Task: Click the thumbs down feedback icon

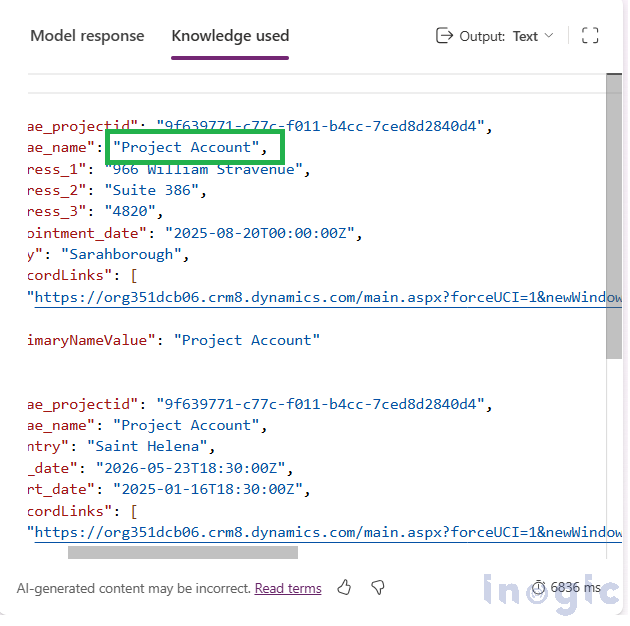Action: pyautogui.click(x=378, y=588)
